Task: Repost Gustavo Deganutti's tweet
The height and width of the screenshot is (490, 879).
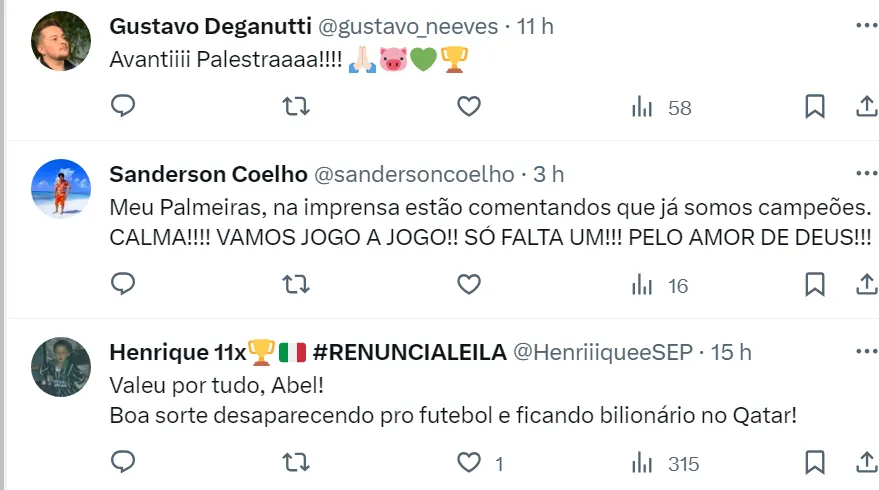Action: click(296, 107)
